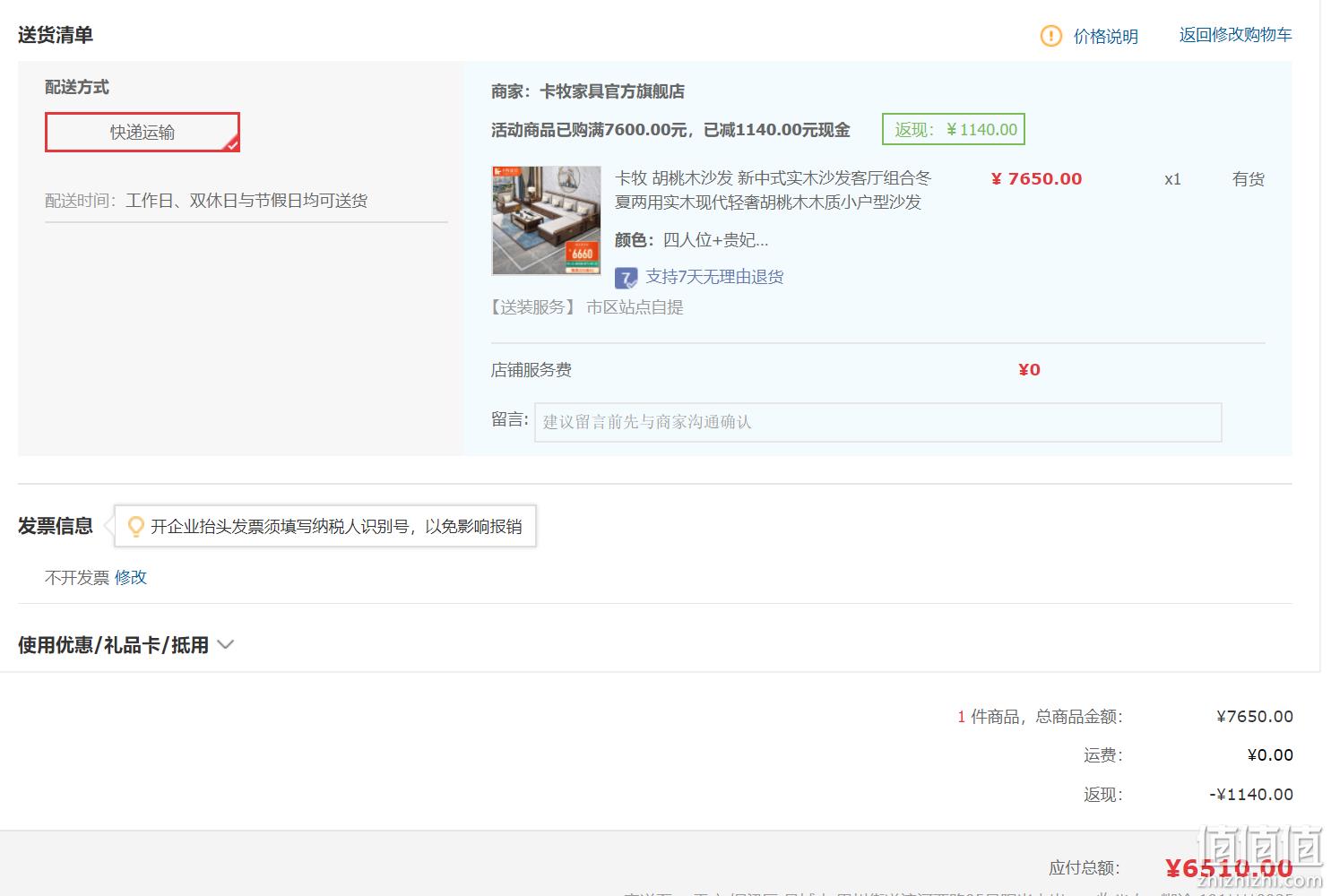Open the walnut sofa product thumbnail
This screenshot has width=1331, height=896.
pos(547,220)
